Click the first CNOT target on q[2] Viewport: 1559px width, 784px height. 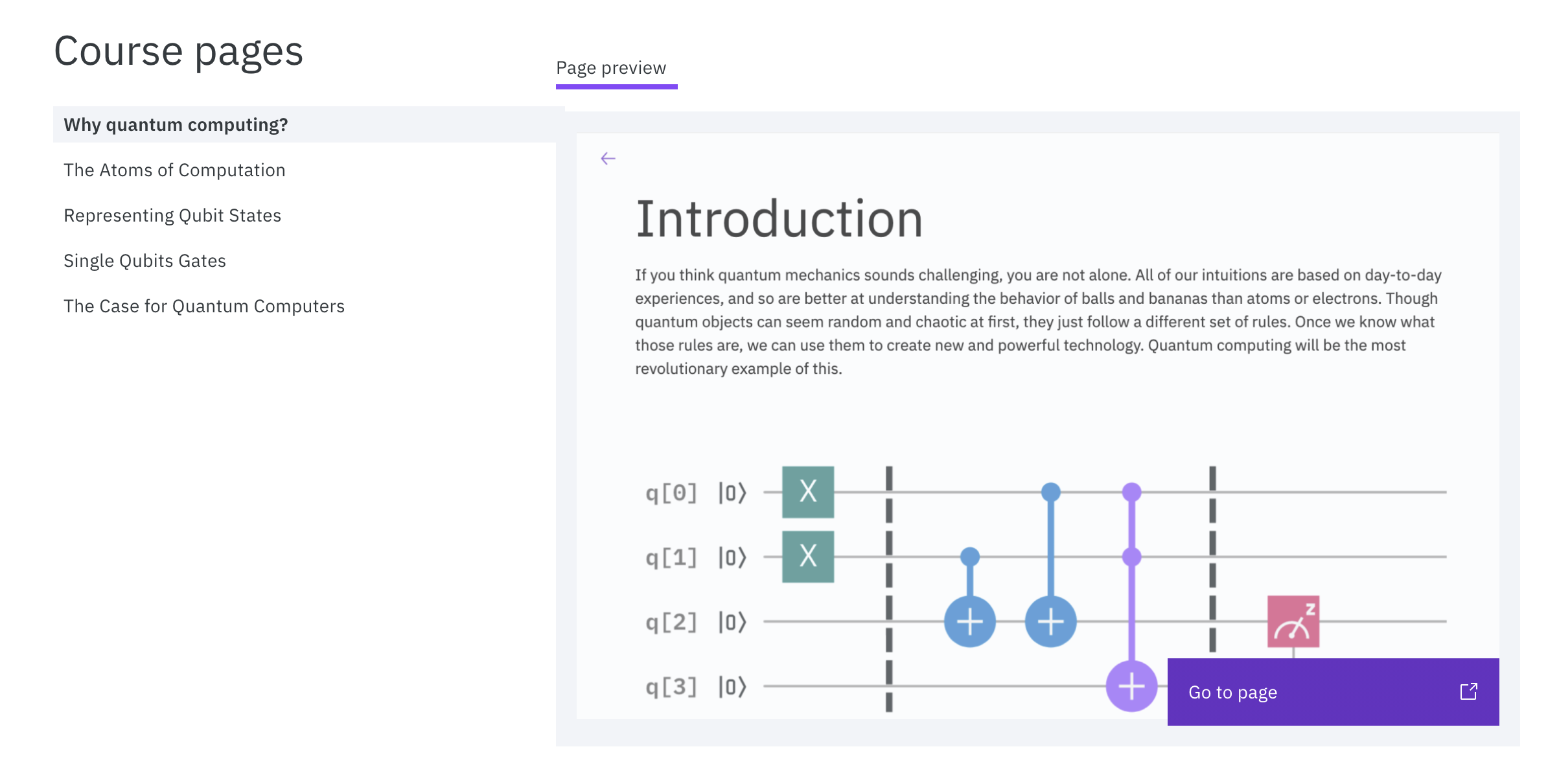click(968, 623)
